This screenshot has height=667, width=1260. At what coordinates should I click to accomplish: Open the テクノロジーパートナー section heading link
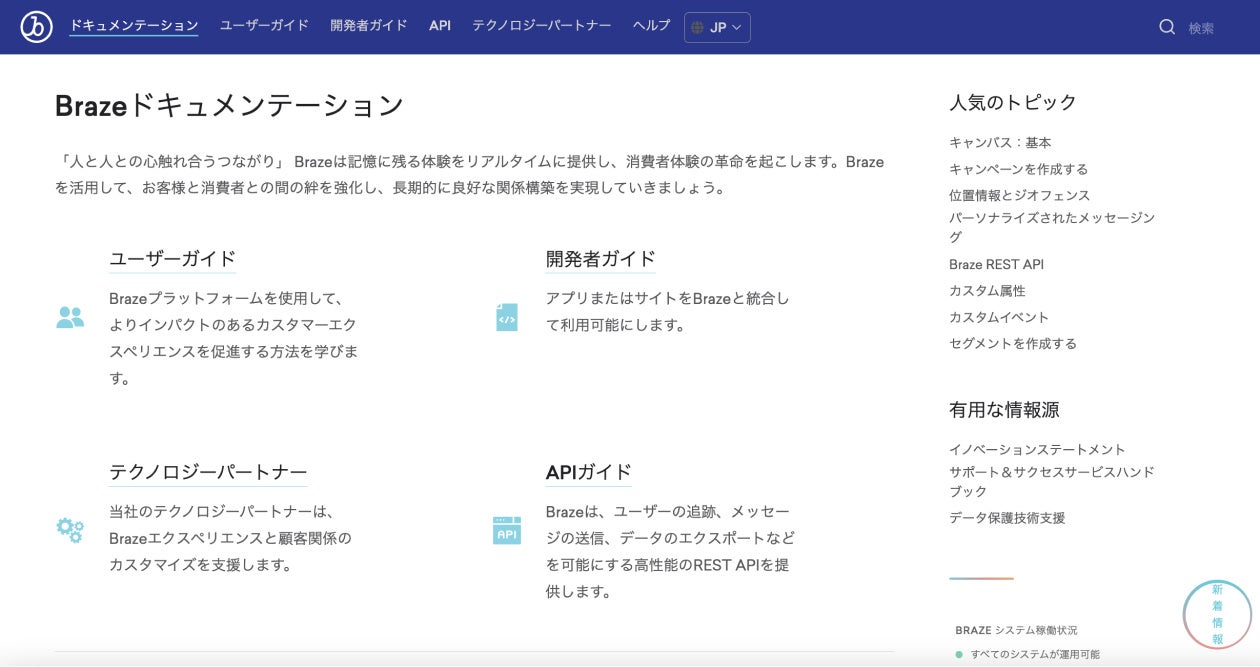pos(208,472)
